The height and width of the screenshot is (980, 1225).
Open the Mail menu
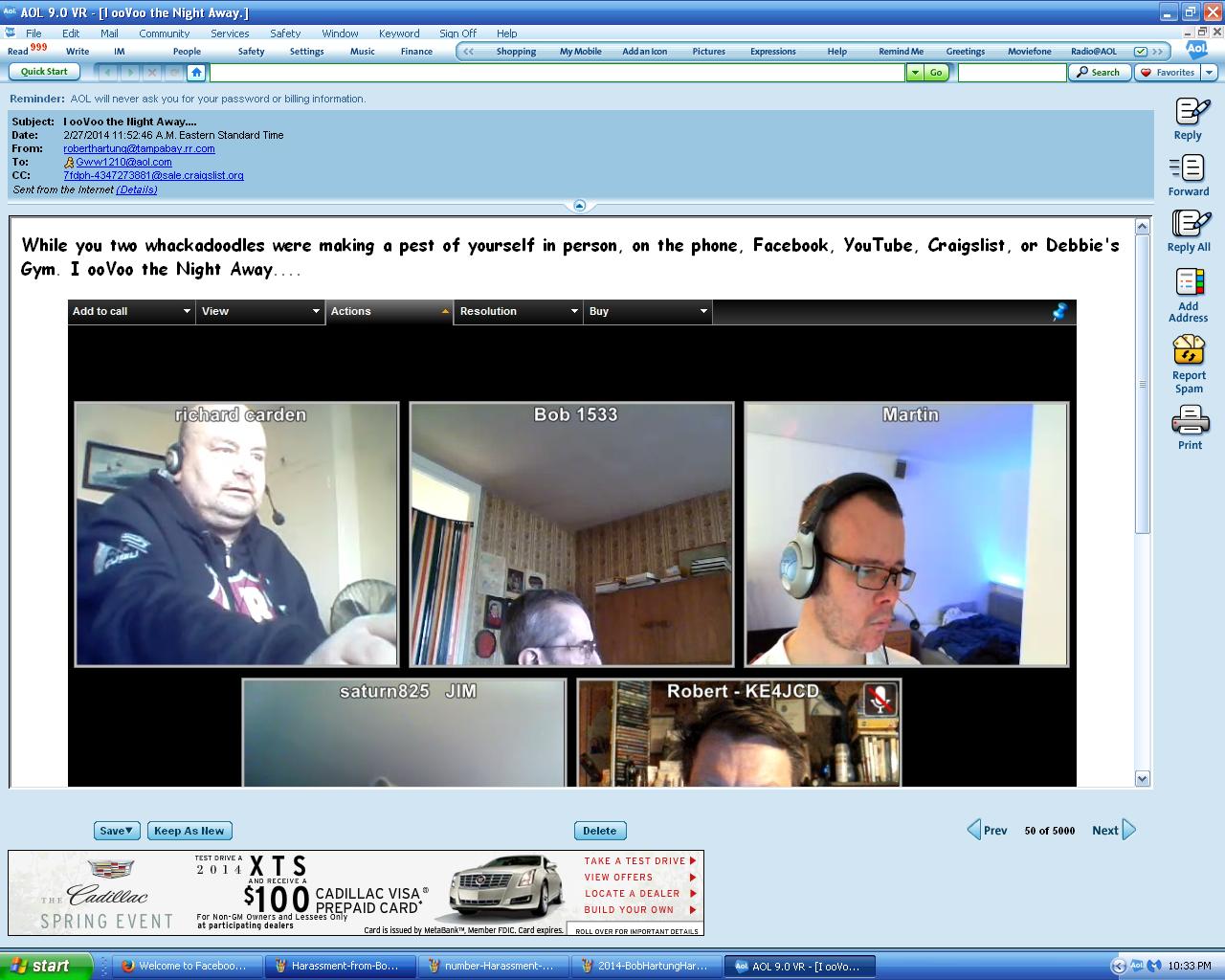109,33
